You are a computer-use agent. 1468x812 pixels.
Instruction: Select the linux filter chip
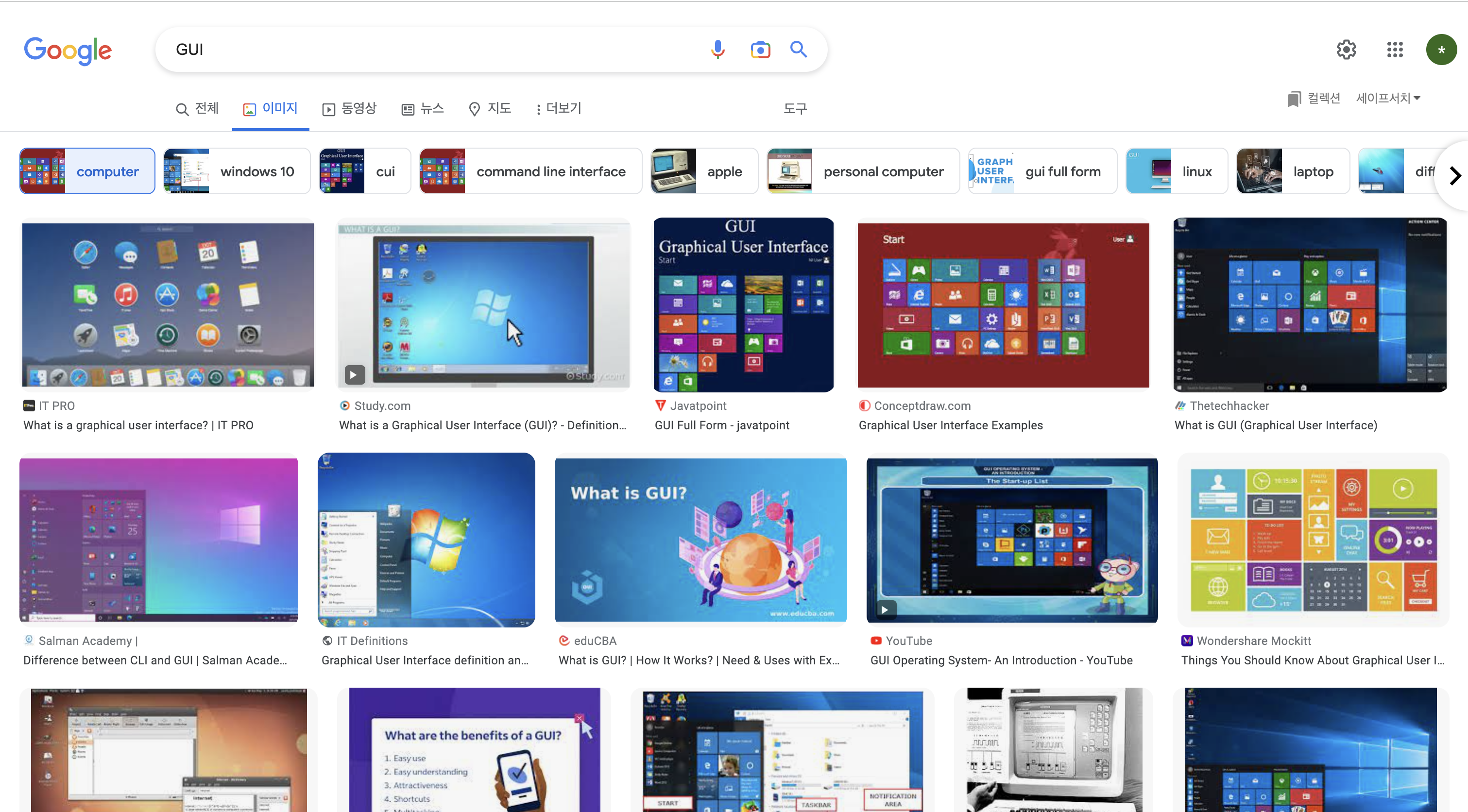pos(1176,171)
